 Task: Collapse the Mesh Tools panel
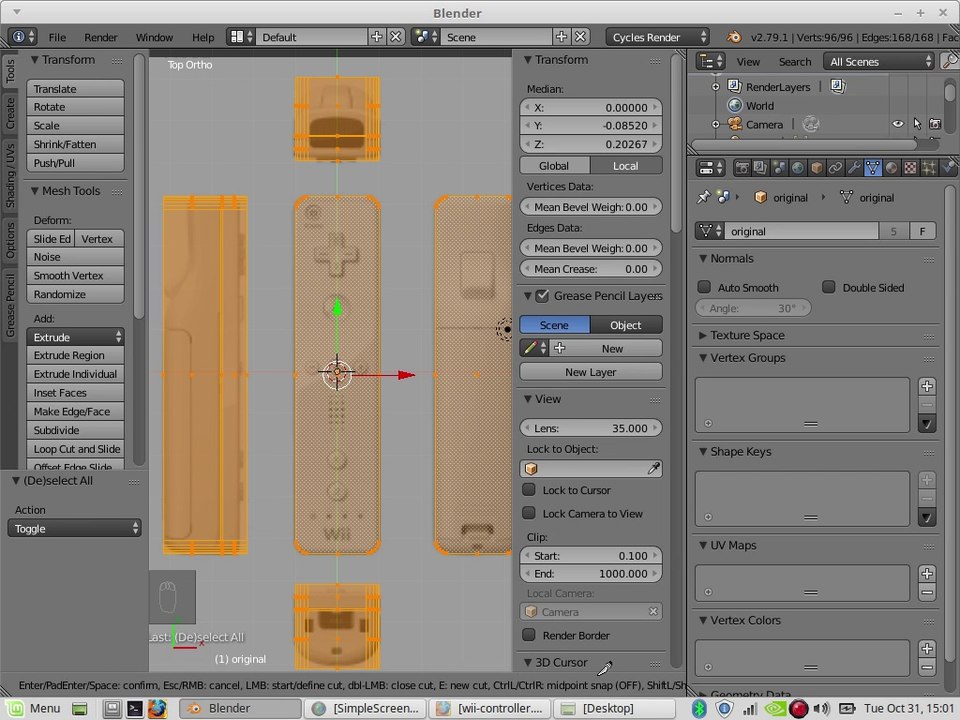click(35, 191)
